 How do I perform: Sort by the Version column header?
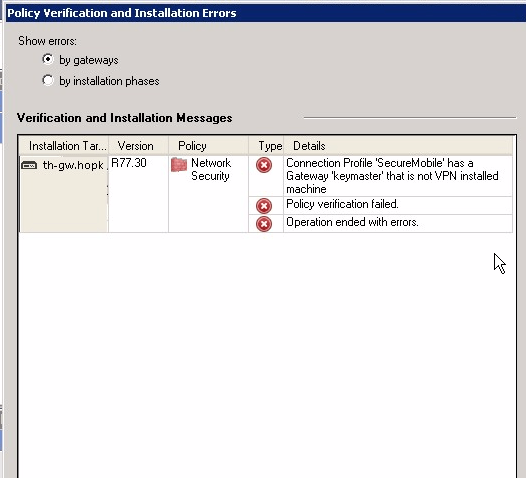click(138, 146)
